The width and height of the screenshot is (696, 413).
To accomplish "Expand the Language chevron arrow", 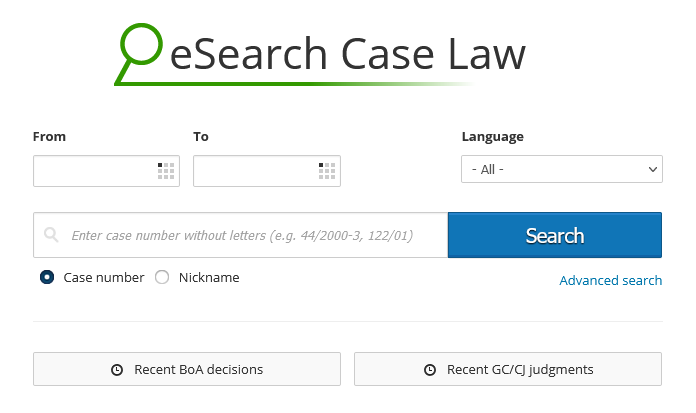I will (652, 169).
